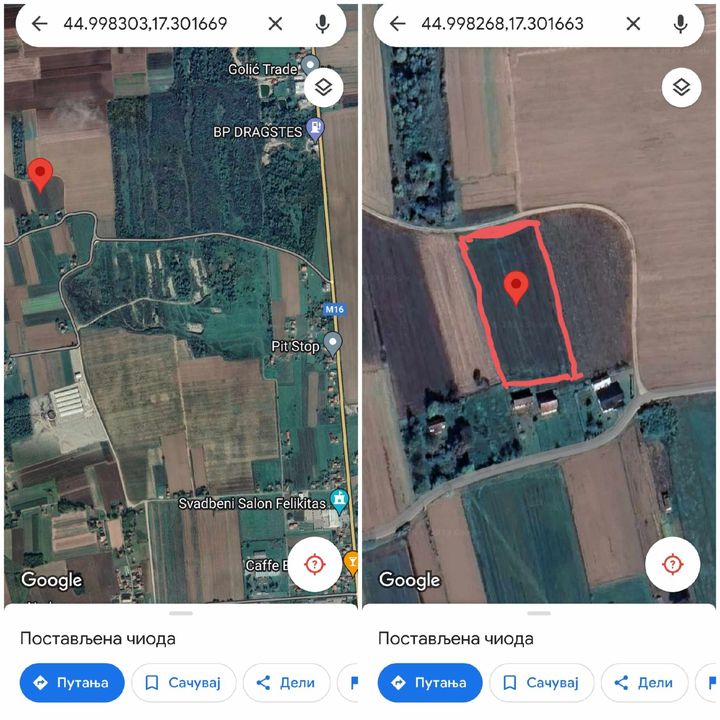The height and width of the screenshot is (720, 720).
Task: Tap microphone in left search bar
Action: click(x=322, y=24)
